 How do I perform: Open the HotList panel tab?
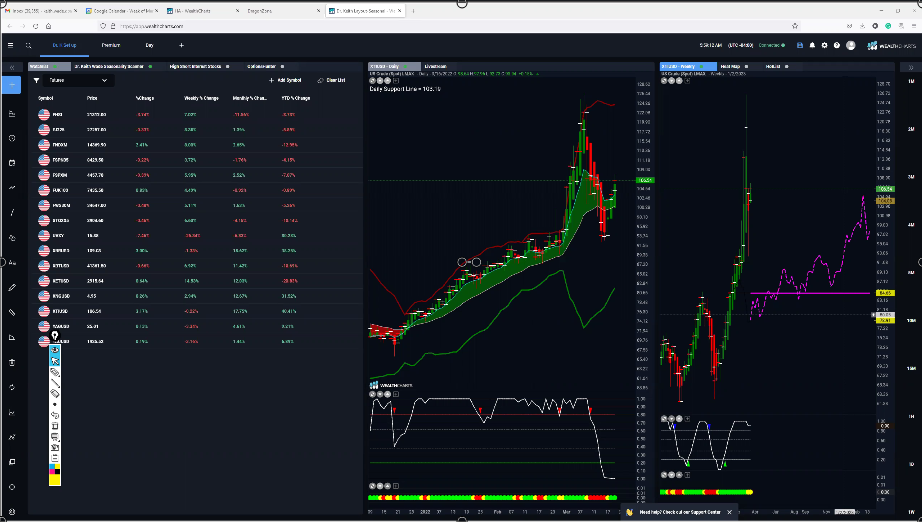[x=772, y=66]
